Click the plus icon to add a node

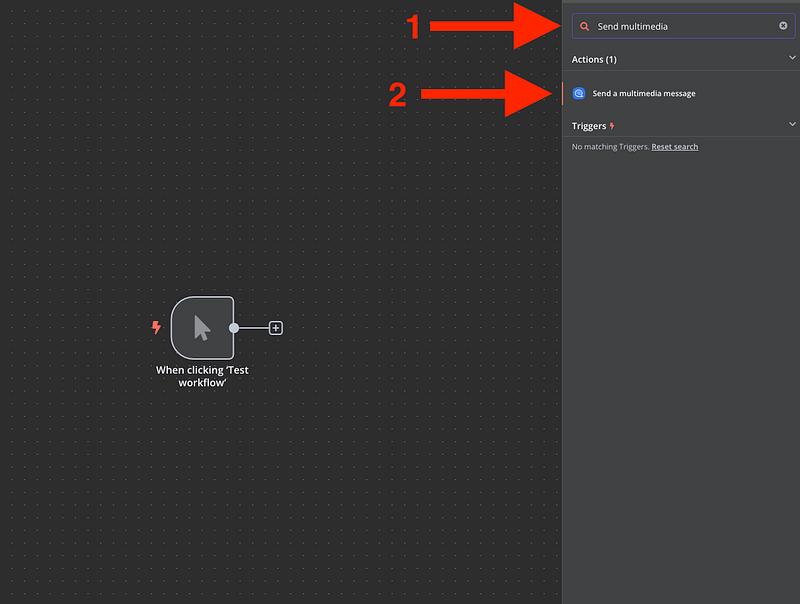276,328
